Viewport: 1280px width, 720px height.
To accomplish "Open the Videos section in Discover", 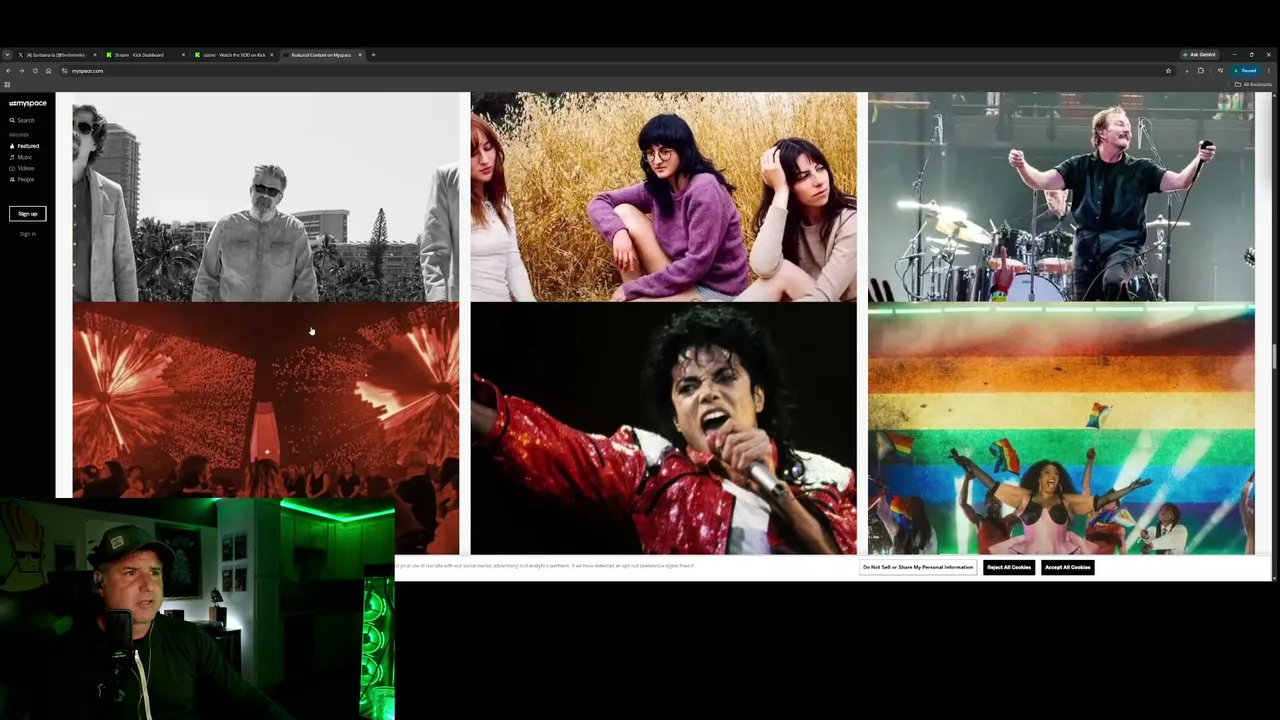I will coord(22,168).
